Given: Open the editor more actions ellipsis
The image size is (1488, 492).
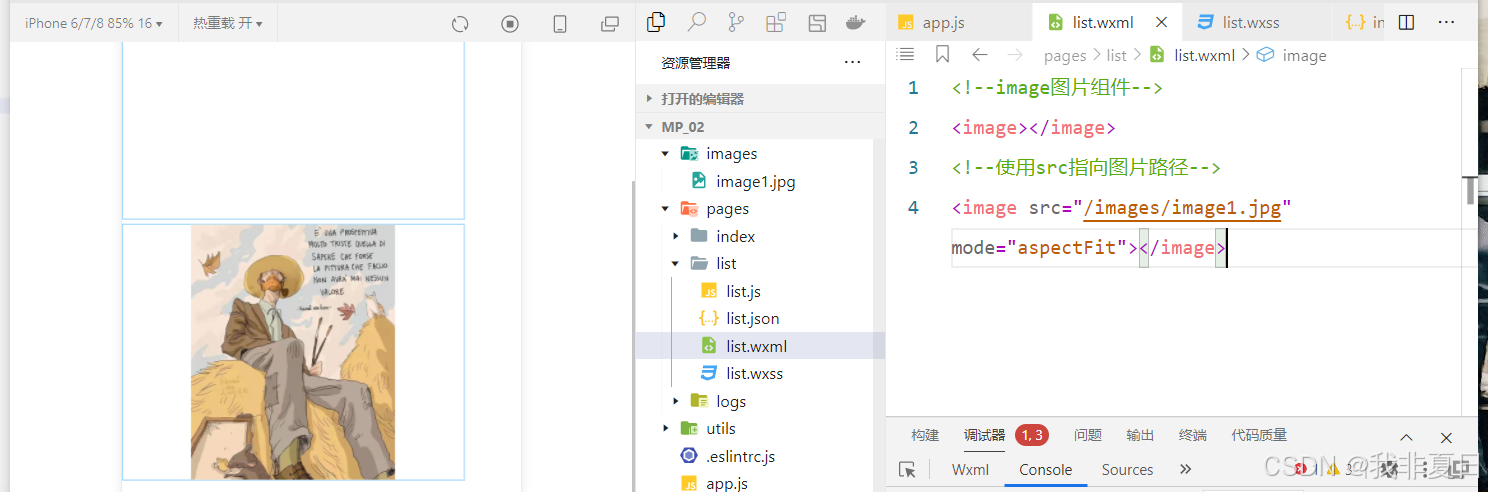Looking at the screenshot, I should [1446, 22].
